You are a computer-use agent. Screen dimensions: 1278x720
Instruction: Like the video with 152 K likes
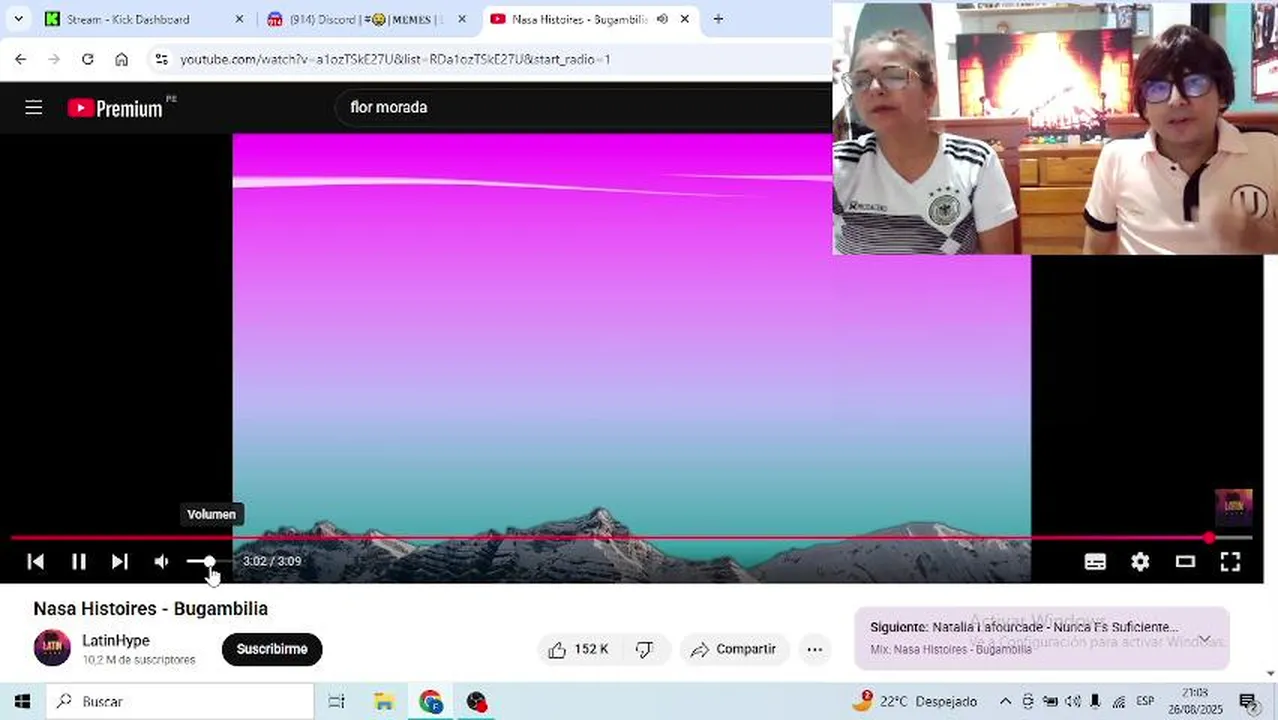(x=579, y=649)
